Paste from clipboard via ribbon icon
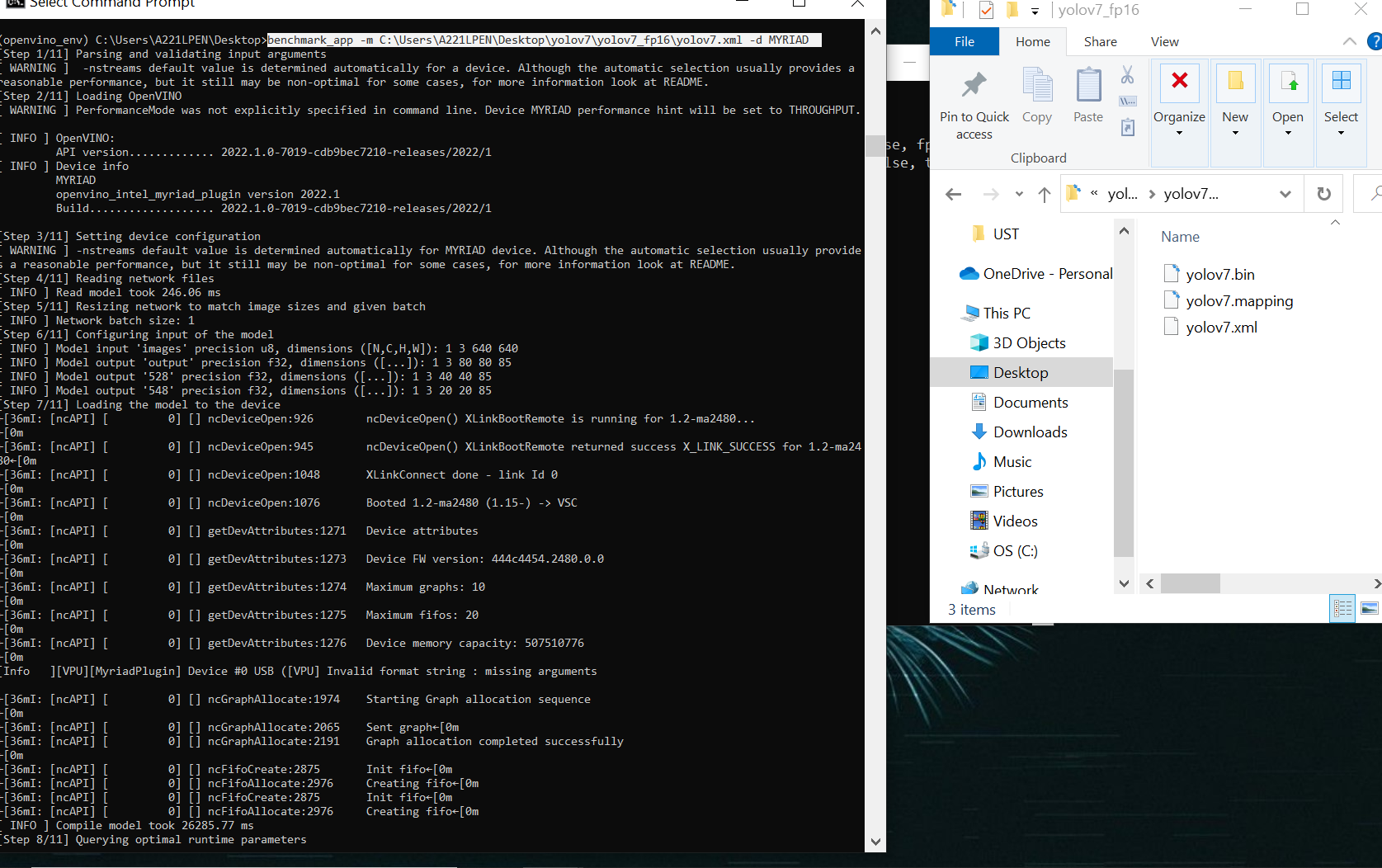This screenshot has width=1382, height=868. point(1087,93)
